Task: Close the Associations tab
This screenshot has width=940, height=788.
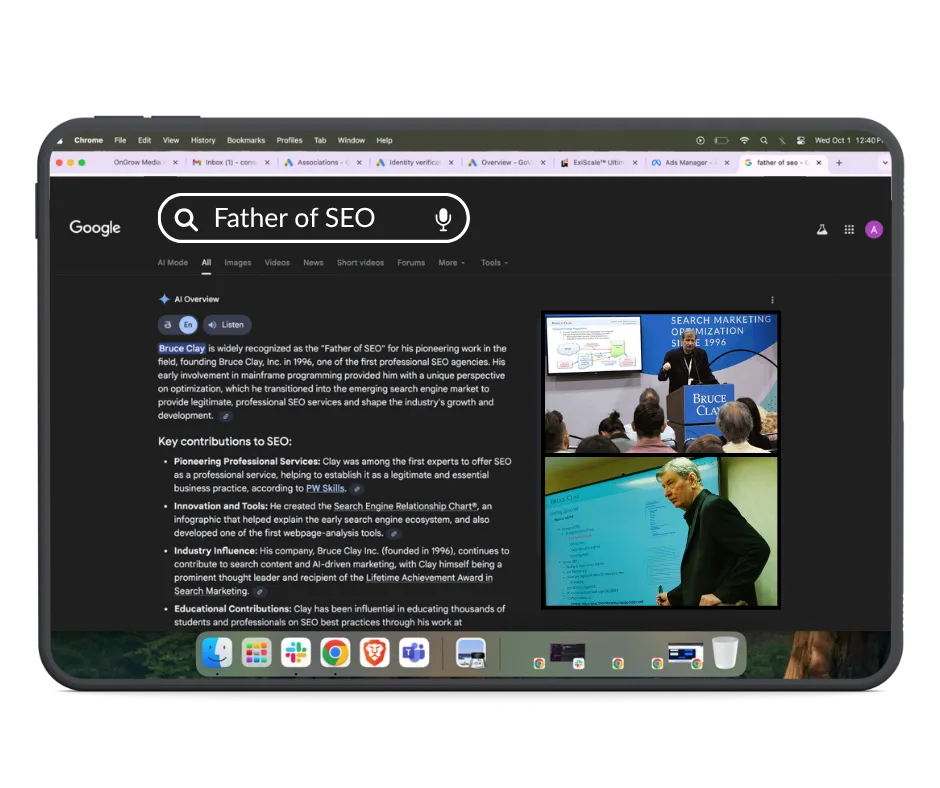Action: [359, 163]
